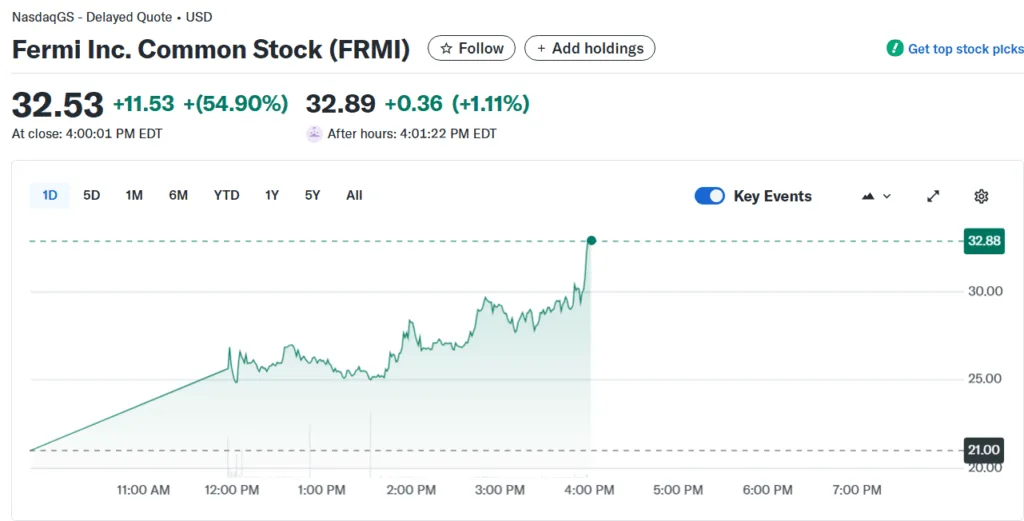The height and width of the screenshot is (521, 1024).
Task: Show the 1M chart range
Action: coord(134,195)
